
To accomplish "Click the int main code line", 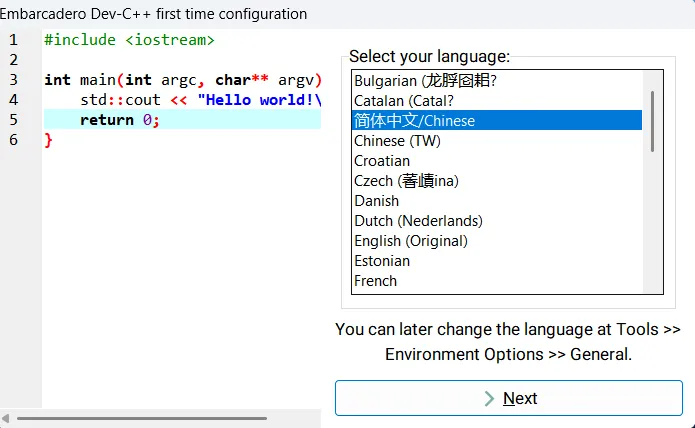I will tap(183, 80).
